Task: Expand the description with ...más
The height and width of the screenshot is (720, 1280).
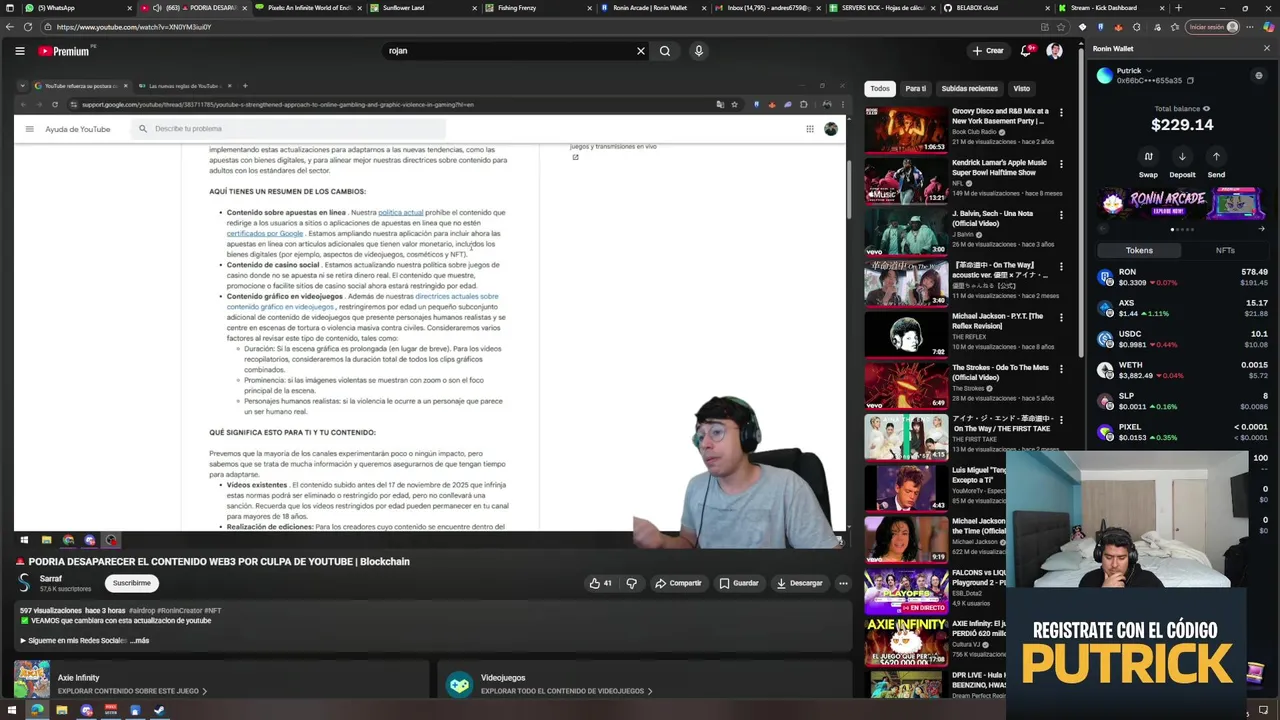Action: (x=138, y=640)
